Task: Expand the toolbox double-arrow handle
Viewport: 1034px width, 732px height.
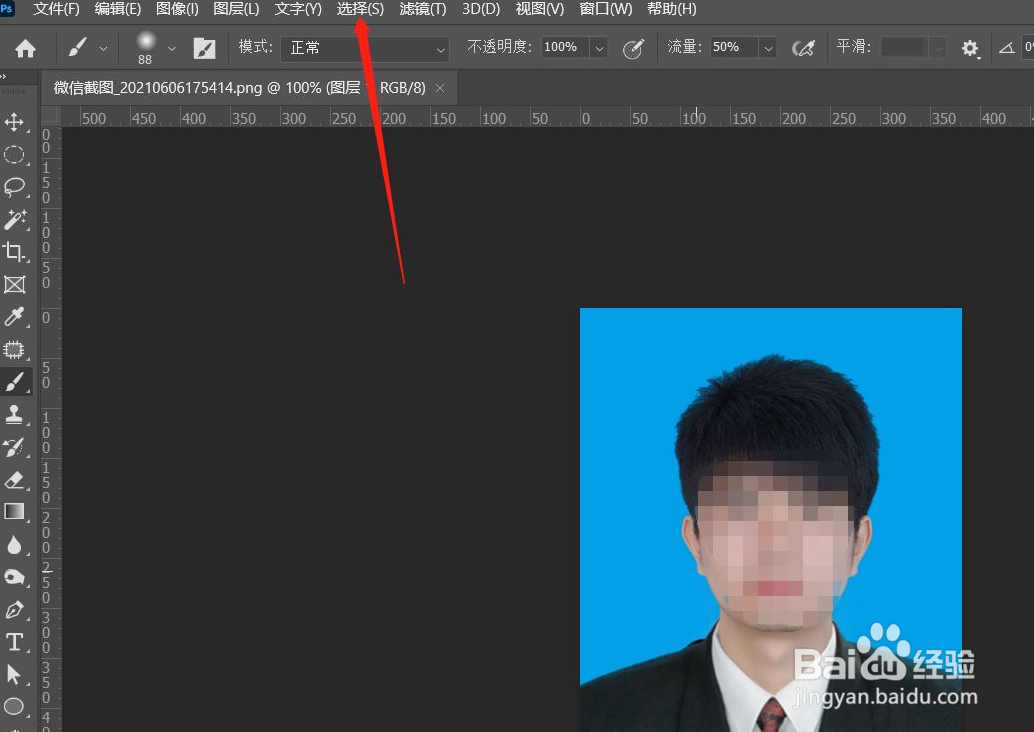Action: 3,76
